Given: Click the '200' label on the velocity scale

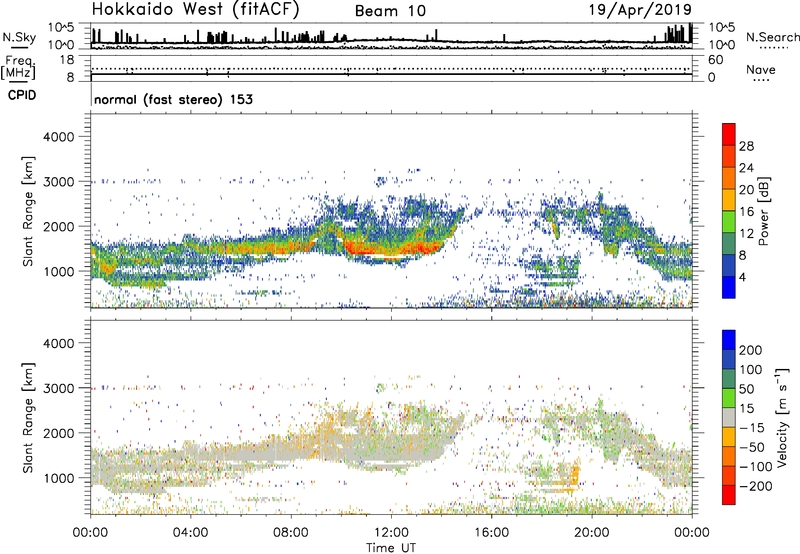Looking at the screenshot, I should click(x=751, y=350).
